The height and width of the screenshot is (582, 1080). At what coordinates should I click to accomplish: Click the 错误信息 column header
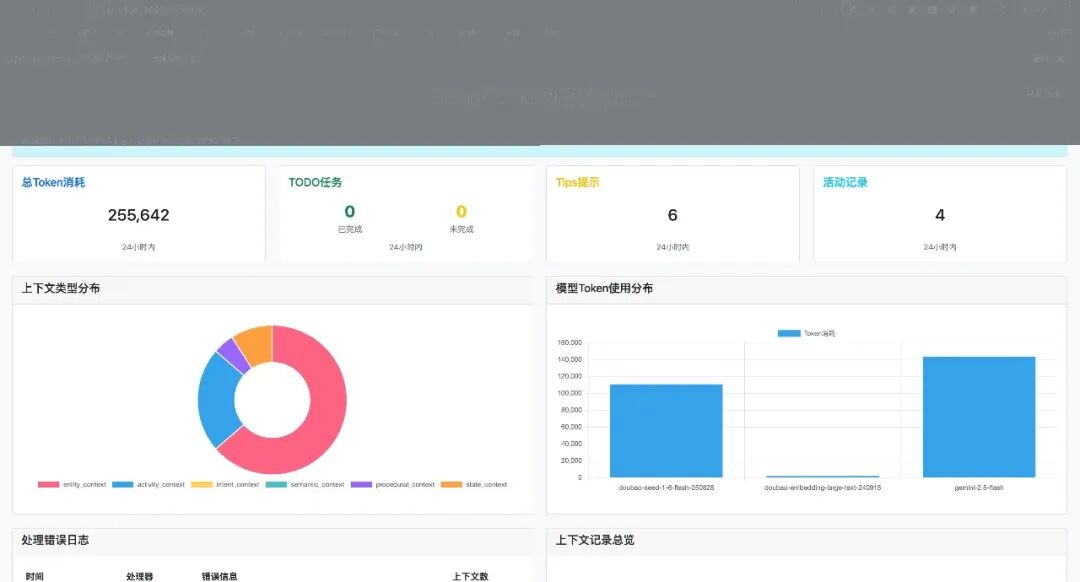(x=220, y=576)
